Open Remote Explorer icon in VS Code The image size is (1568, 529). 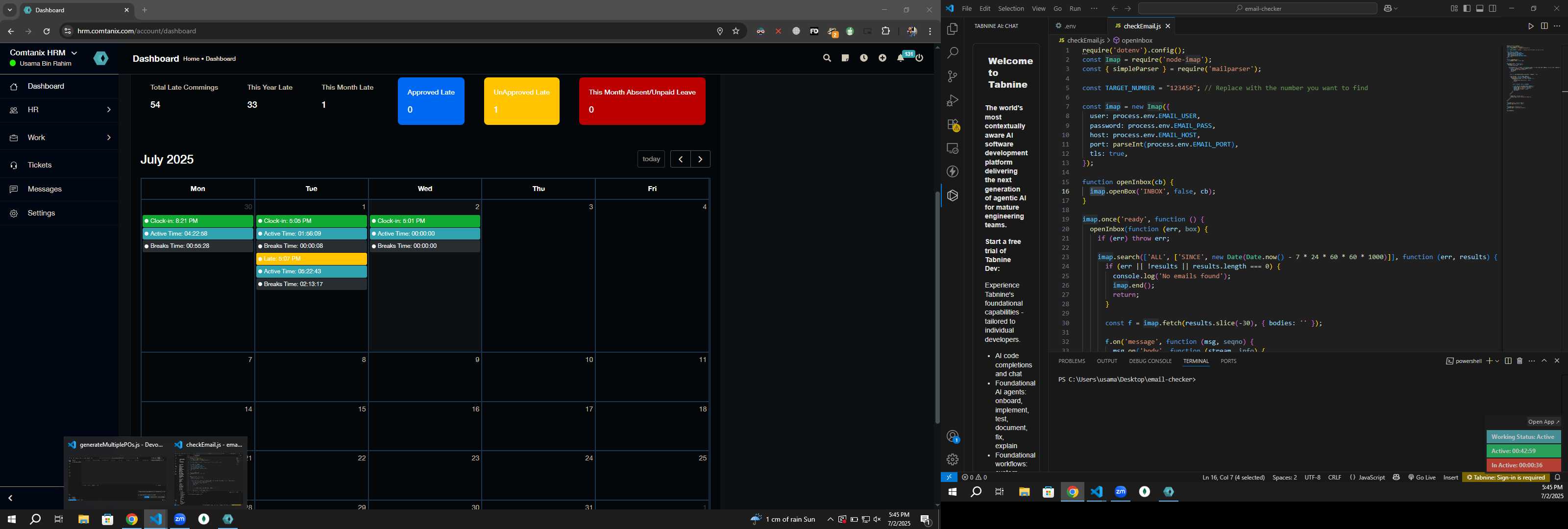pos(952,148)
